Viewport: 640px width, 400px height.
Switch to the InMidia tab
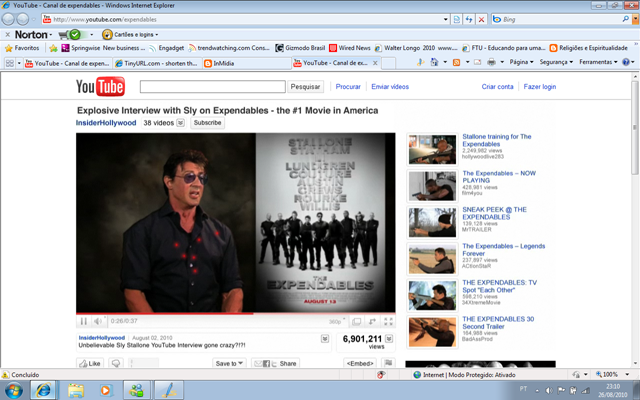coord(246,63)
